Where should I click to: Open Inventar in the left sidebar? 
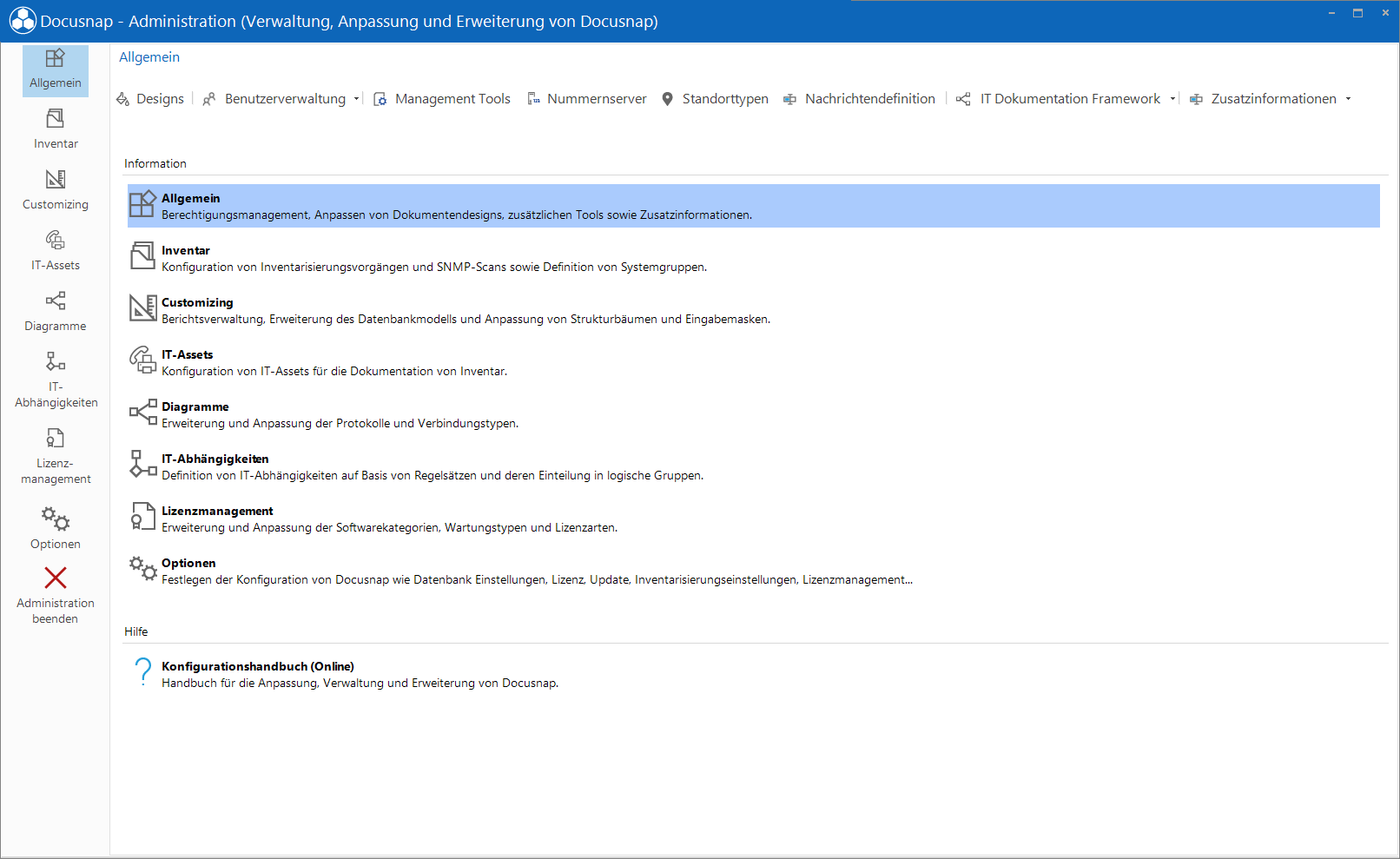click(56, 129)
